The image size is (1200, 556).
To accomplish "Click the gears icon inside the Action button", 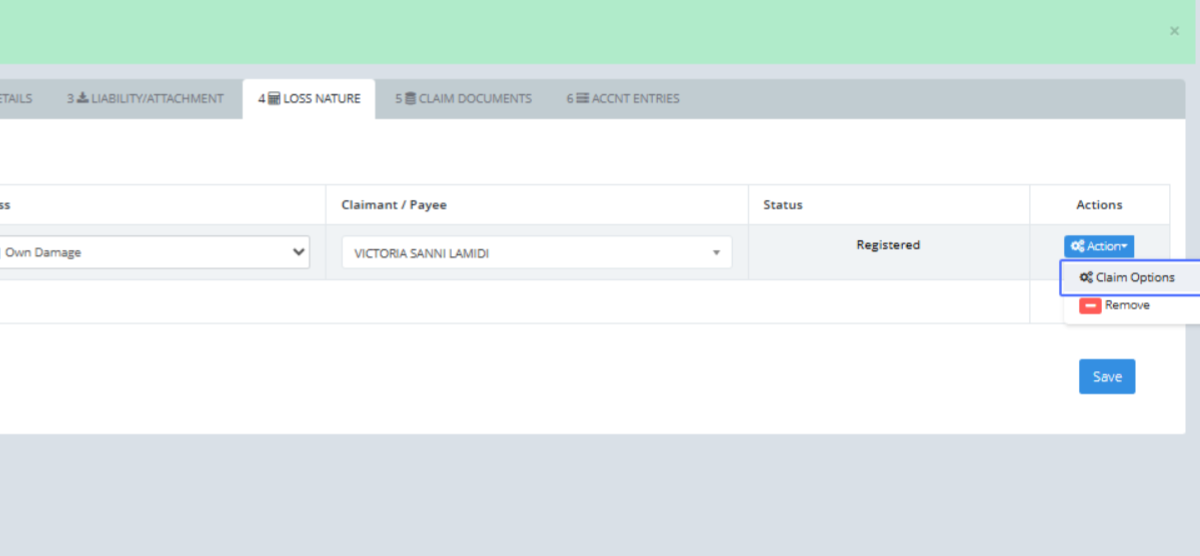I will point(1077,246).
